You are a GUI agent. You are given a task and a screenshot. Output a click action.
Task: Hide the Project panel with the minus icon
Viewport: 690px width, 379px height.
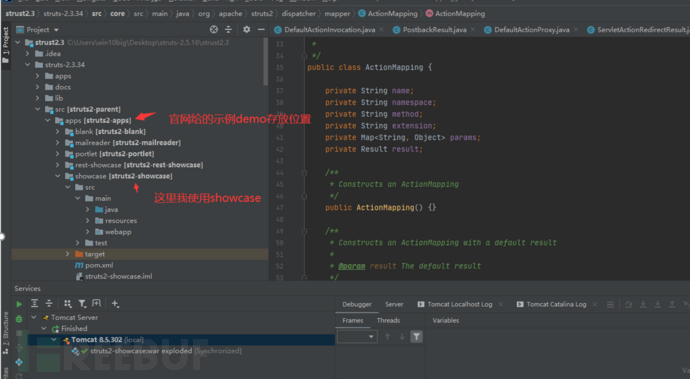[261, 29]
